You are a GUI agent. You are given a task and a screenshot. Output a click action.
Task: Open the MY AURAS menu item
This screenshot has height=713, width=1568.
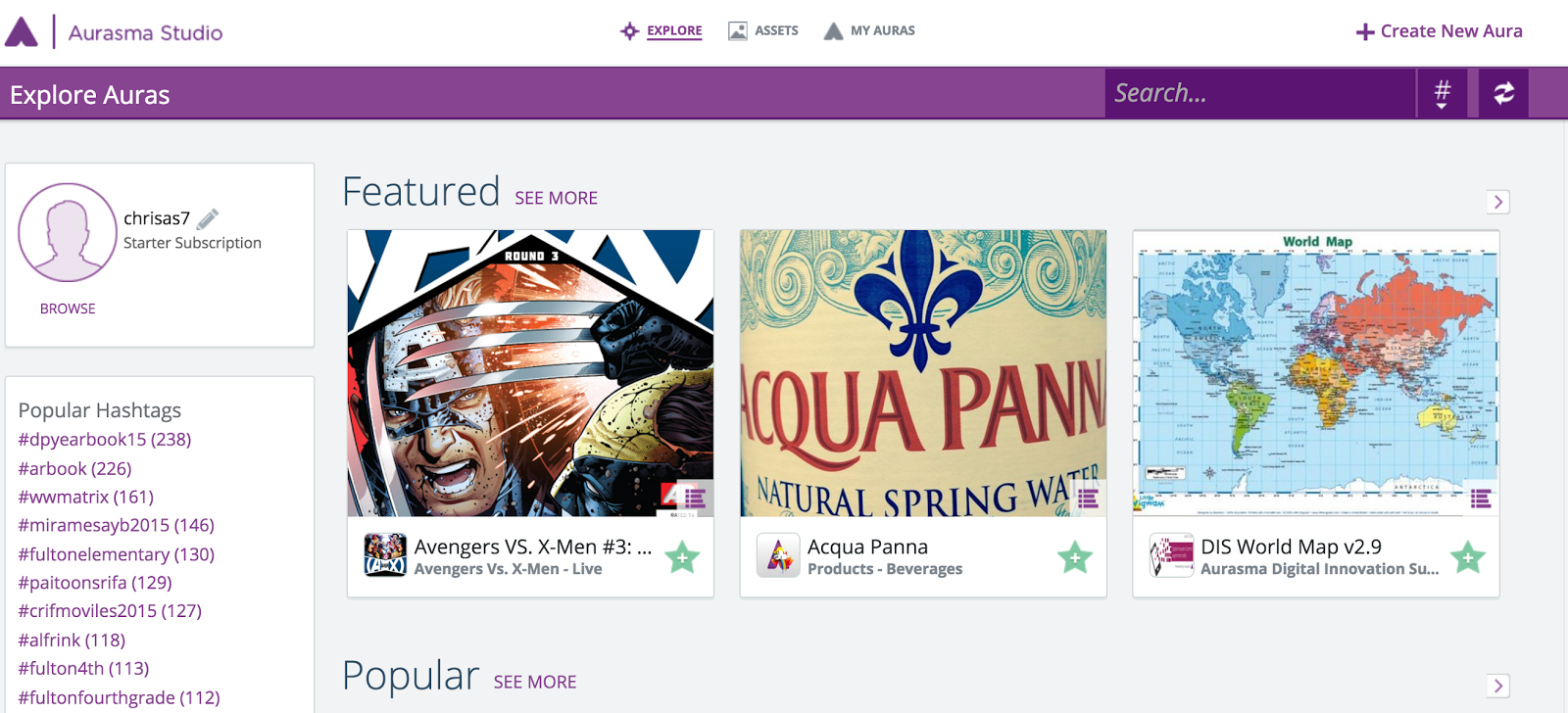[x=869, y=29]
